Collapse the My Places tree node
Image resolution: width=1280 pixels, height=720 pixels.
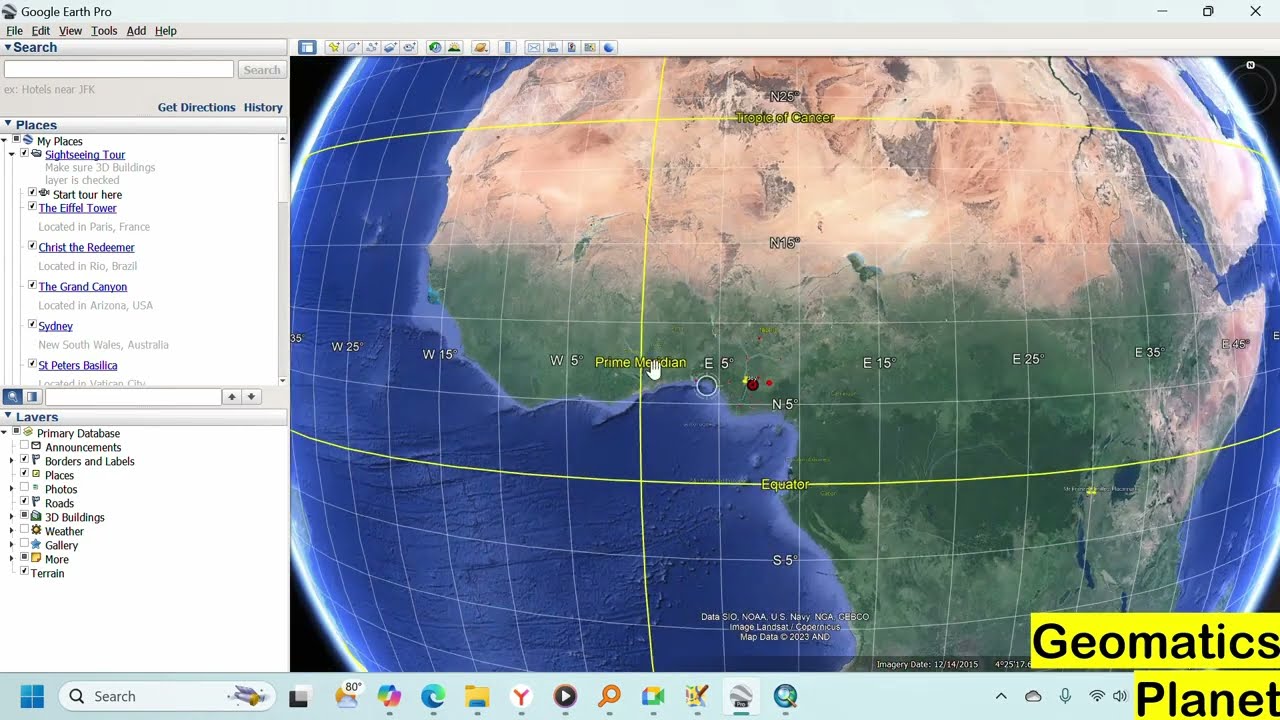6,140
